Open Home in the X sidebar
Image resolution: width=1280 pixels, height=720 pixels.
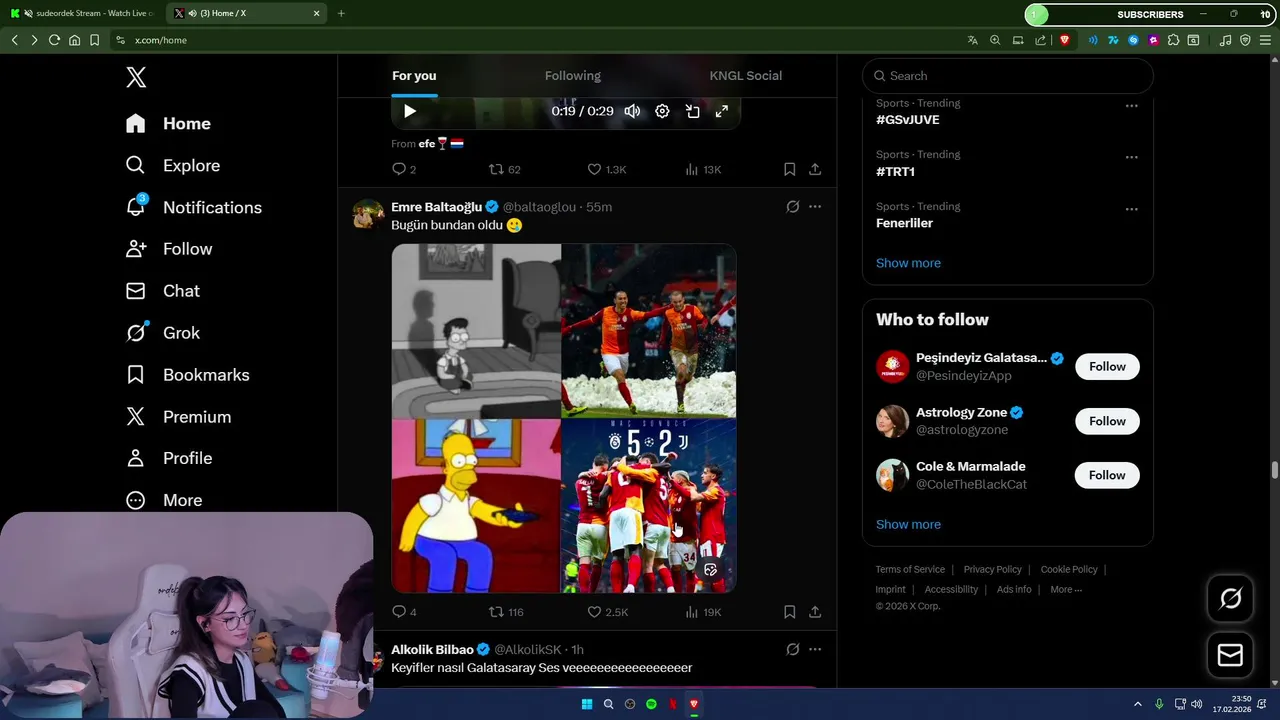[x=168, y=124]
